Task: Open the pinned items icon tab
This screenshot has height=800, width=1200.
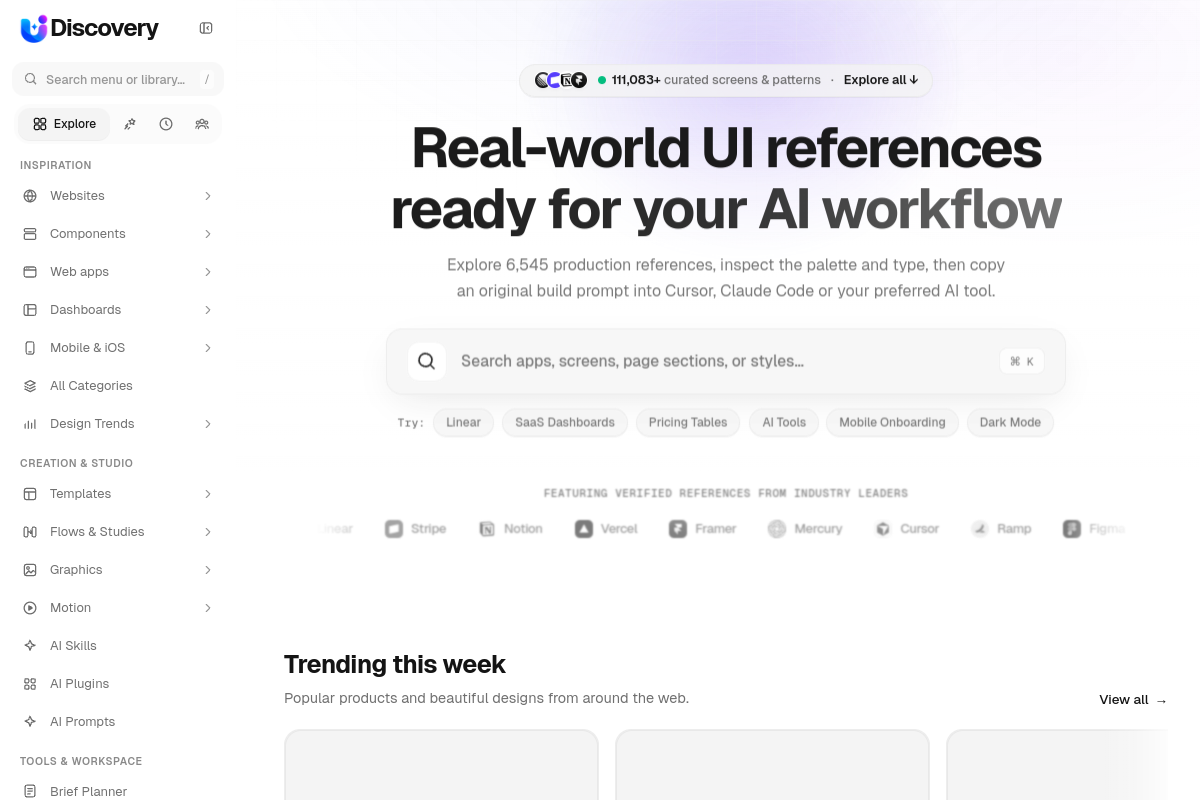Action: pyautogui.click(x=130, y=124)
